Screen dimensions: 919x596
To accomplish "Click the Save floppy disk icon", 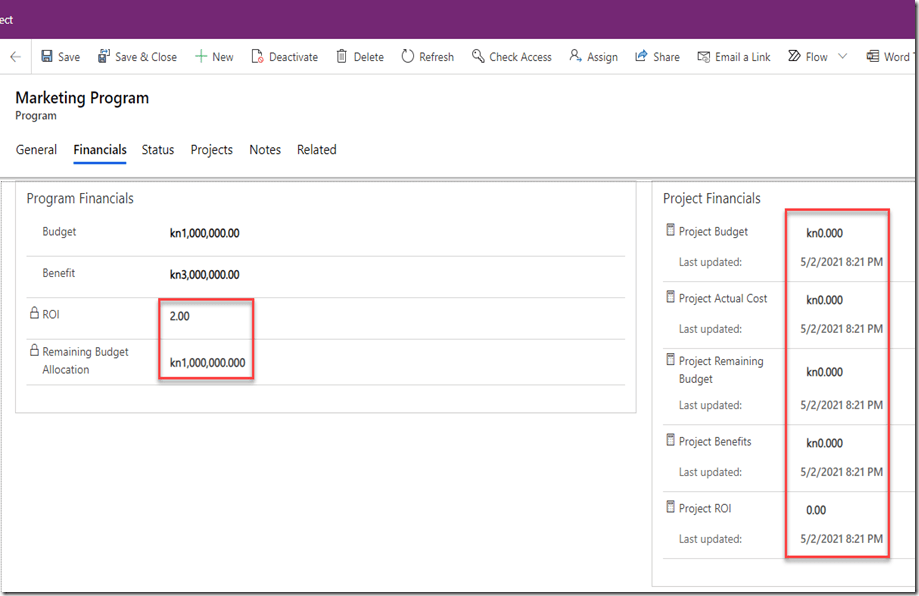I will 47,57.
